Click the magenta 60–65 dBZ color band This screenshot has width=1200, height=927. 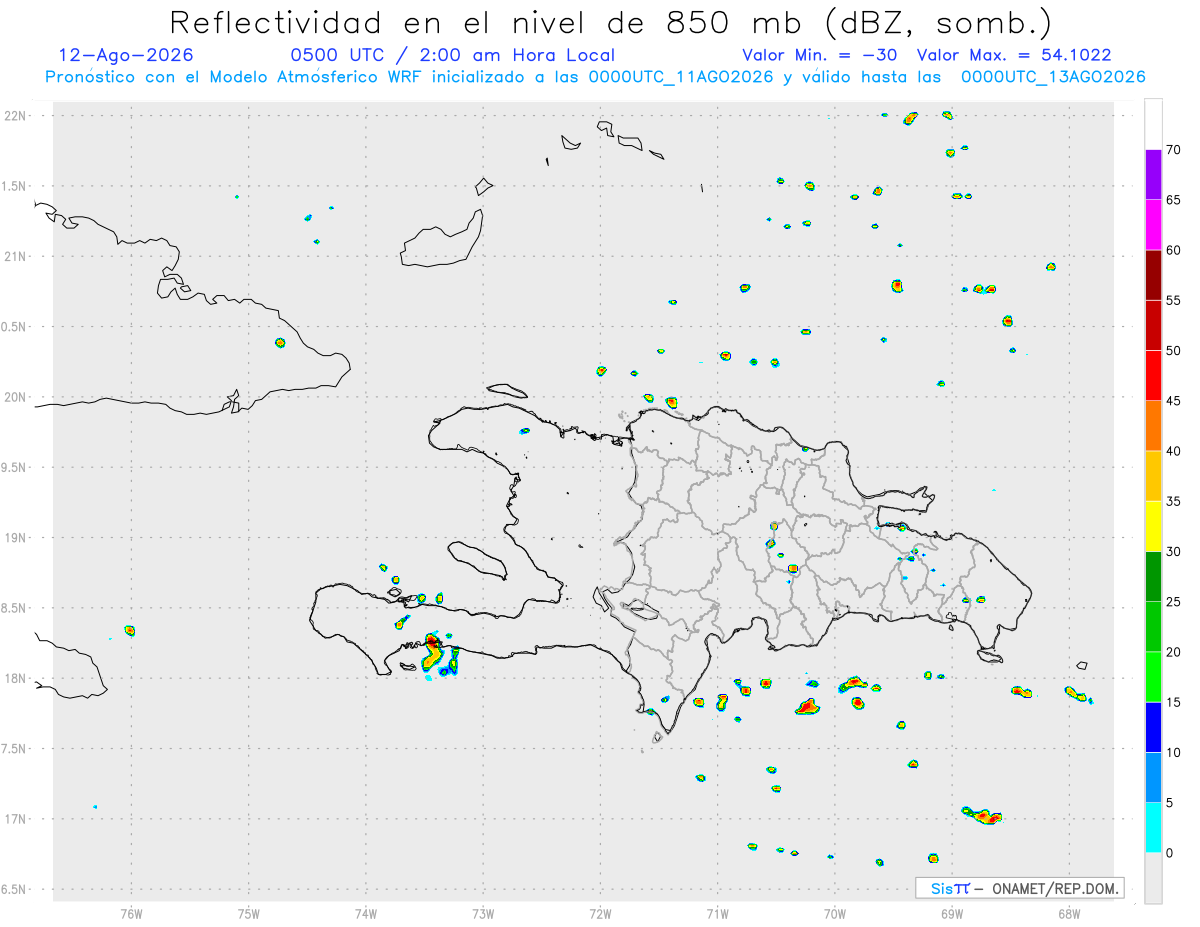pos(1153,225)
